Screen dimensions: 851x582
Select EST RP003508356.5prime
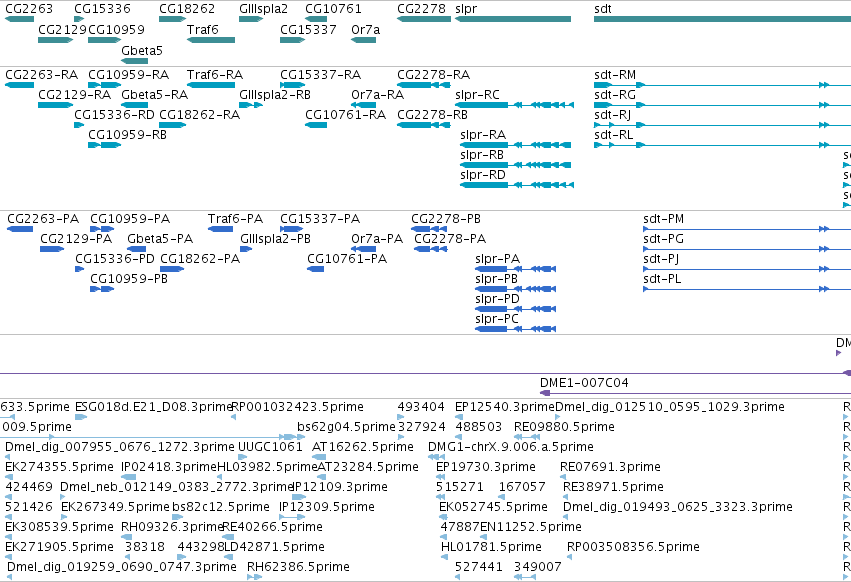tap(633, 547)
